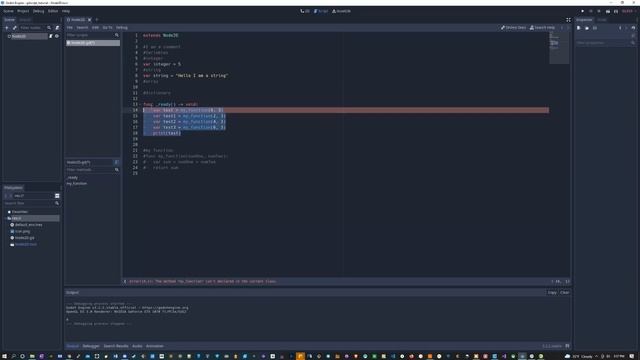Viewport: 640px width, 360px height.
Task: Play the edited scene
Action: coord(608,11)
